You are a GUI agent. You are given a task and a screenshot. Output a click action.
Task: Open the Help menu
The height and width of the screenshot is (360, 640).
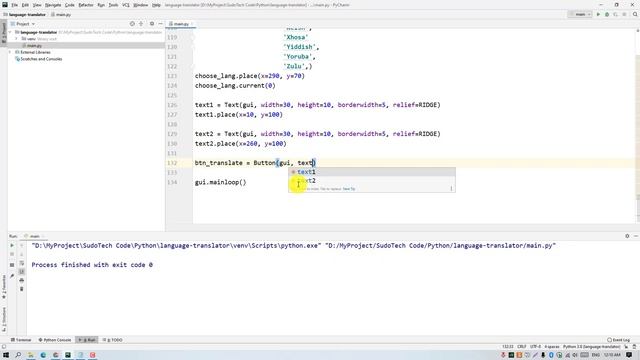[156, 5]
